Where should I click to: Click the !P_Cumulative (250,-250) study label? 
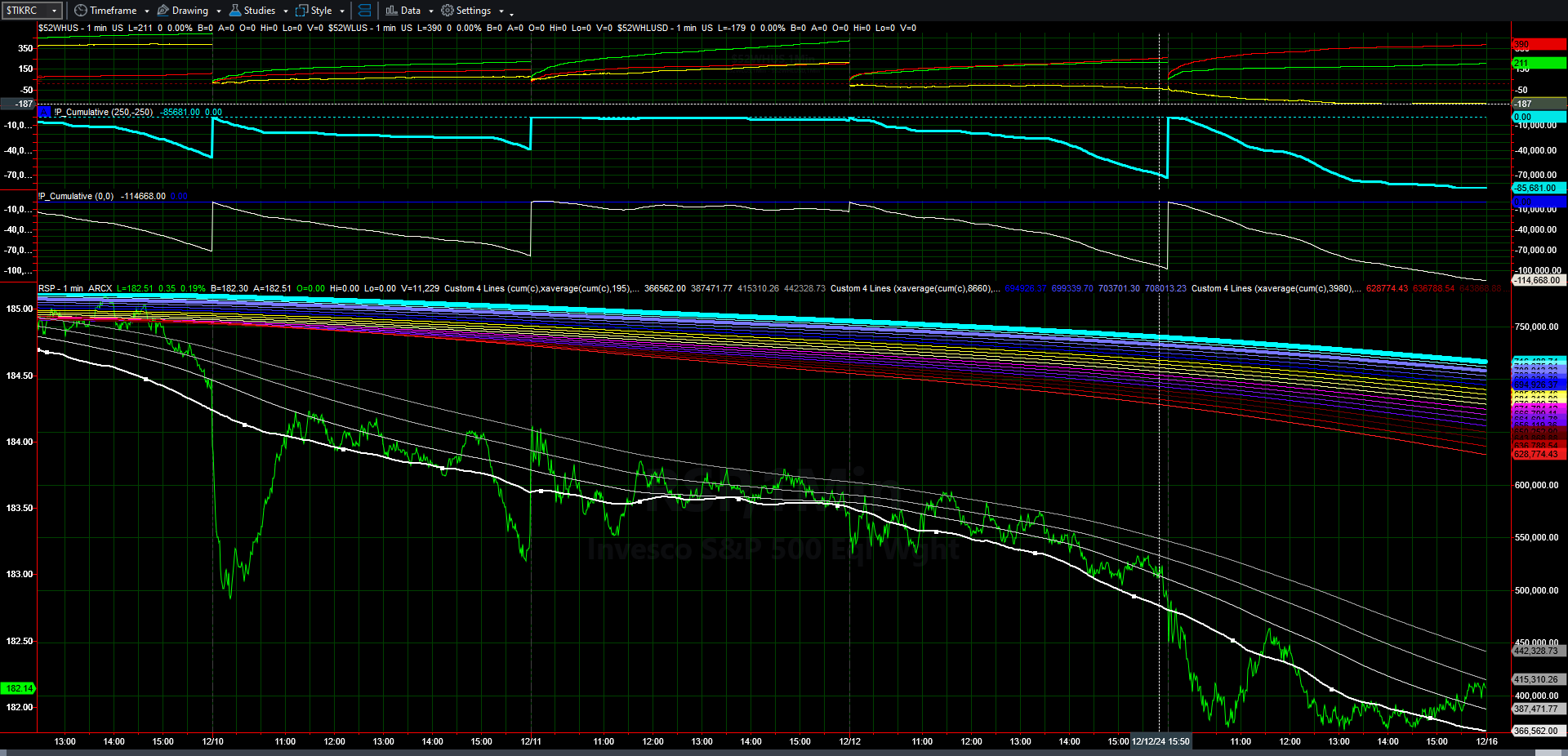click(x=104, y=112)
